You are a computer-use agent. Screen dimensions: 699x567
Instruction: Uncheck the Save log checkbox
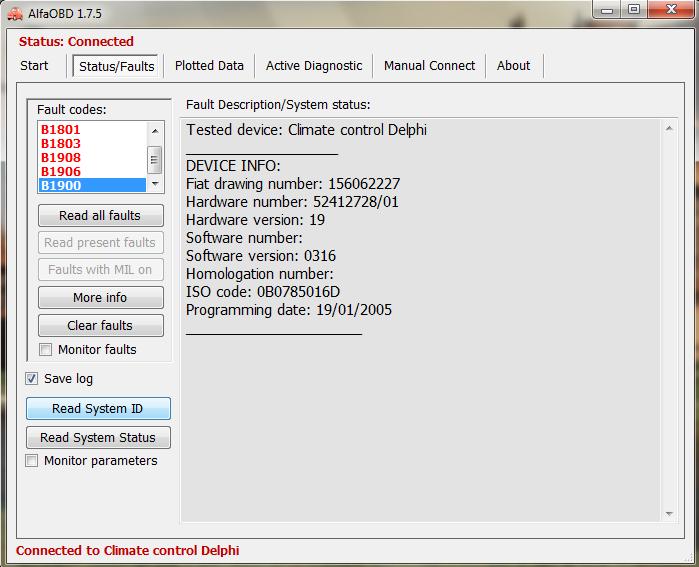pos(31,379)
